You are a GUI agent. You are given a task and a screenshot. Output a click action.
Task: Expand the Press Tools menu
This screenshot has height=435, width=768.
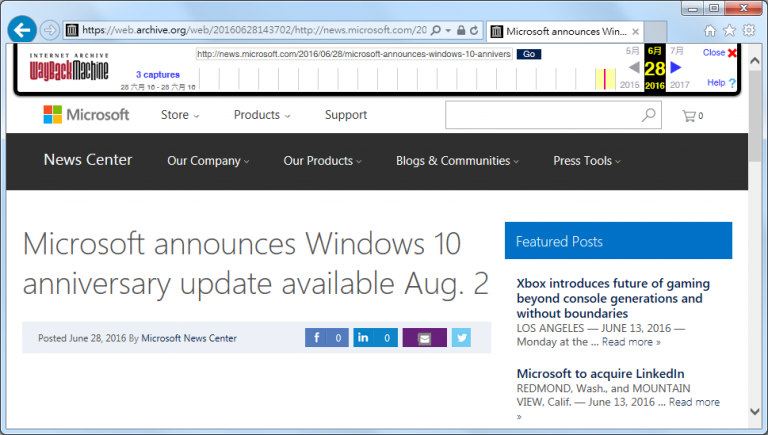[587, 161]
